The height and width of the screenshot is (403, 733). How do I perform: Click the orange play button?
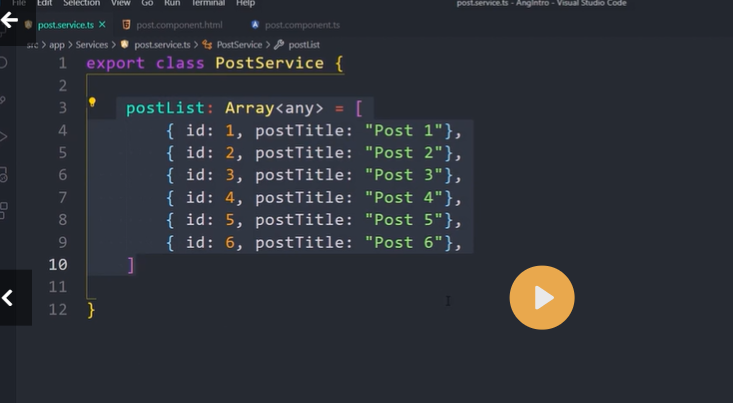[542, 297]
